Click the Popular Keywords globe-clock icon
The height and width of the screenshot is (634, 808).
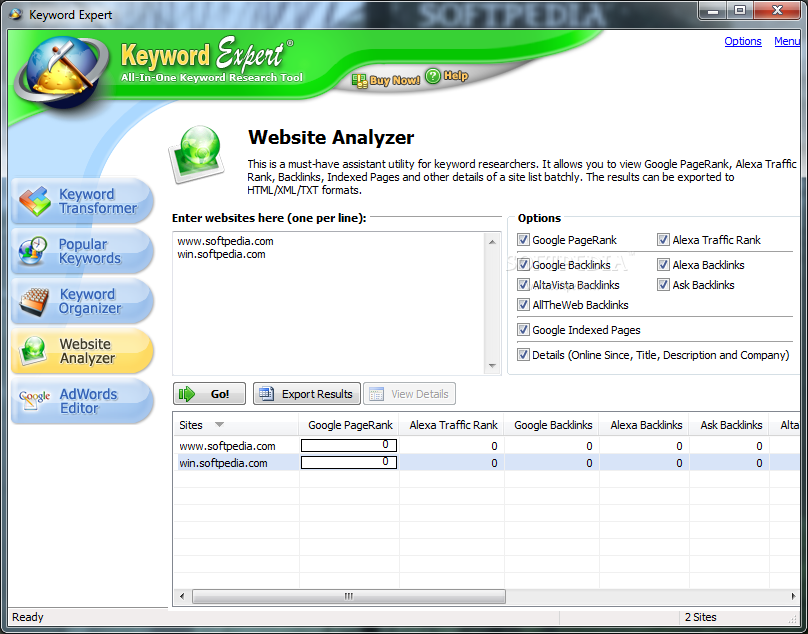[32, 251]
